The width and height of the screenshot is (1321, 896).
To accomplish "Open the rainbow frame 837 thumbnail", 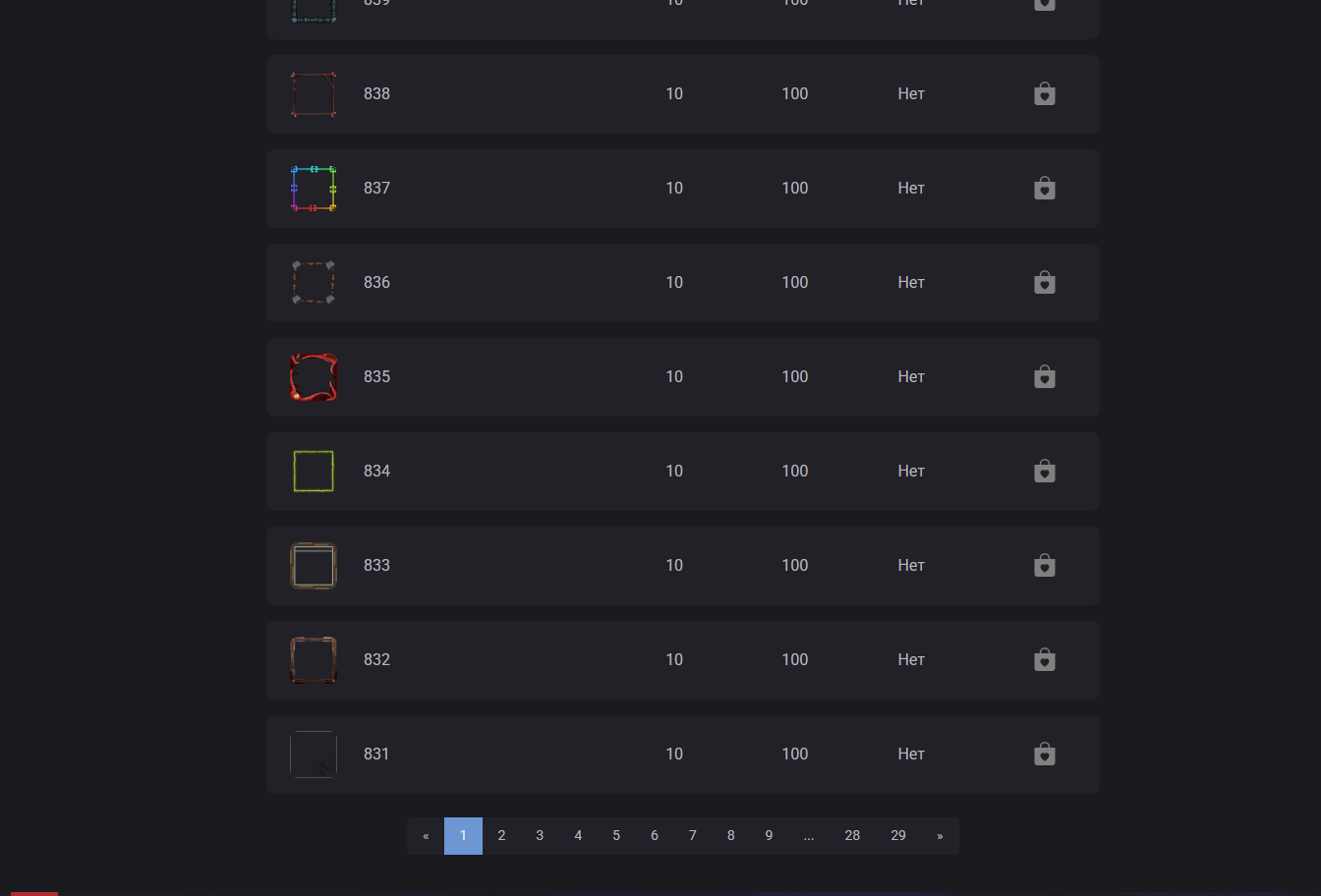I will tap(314, 189).
